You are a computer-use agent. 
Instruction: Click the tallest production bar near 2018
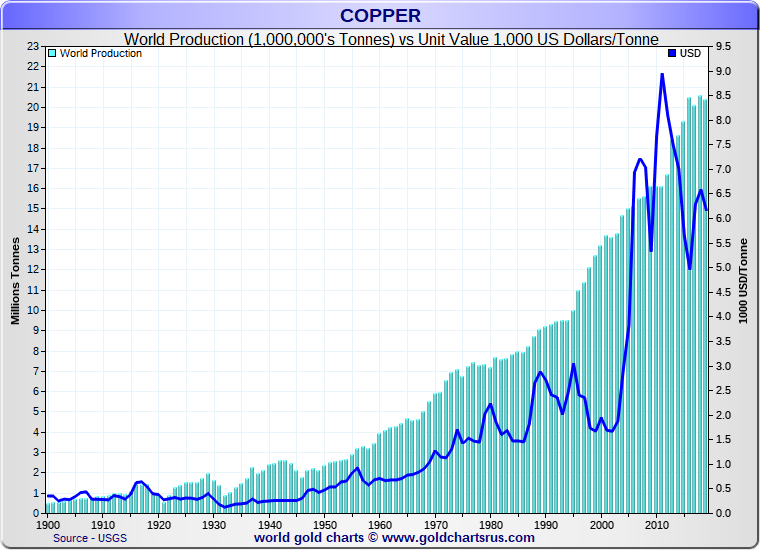click(700, 304)
